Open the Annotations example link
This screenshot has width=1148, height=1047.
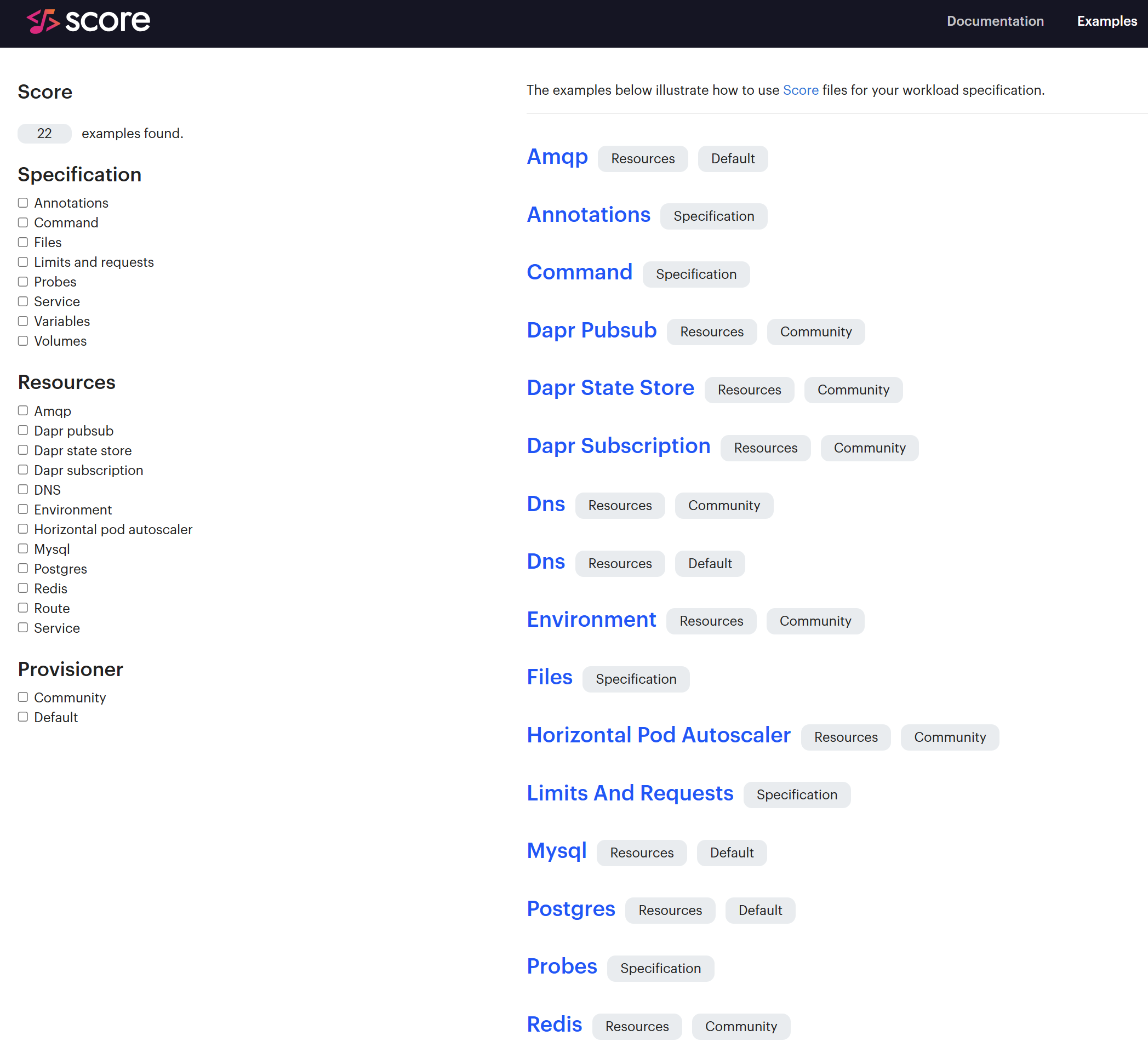[x=588, y=215]
